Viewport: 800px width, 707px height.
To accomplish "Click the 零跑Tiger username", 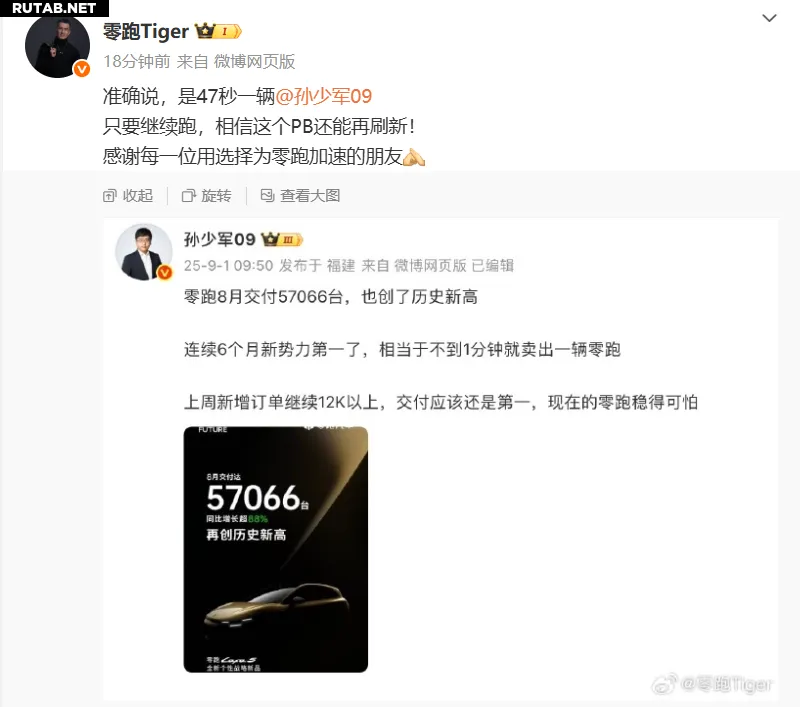I will coord(146,32).
